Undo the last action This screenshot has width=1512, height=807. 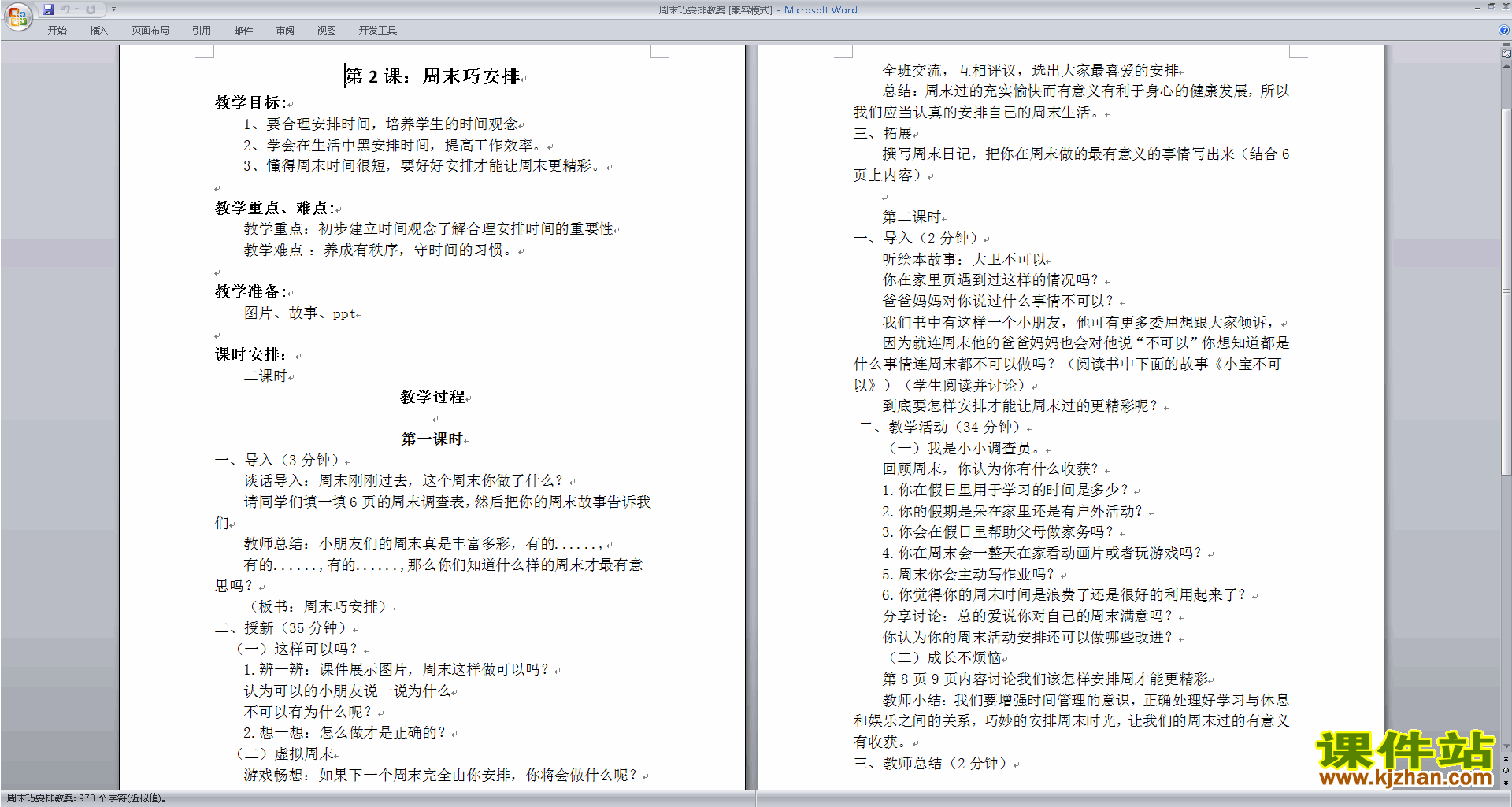coord(65,9)
